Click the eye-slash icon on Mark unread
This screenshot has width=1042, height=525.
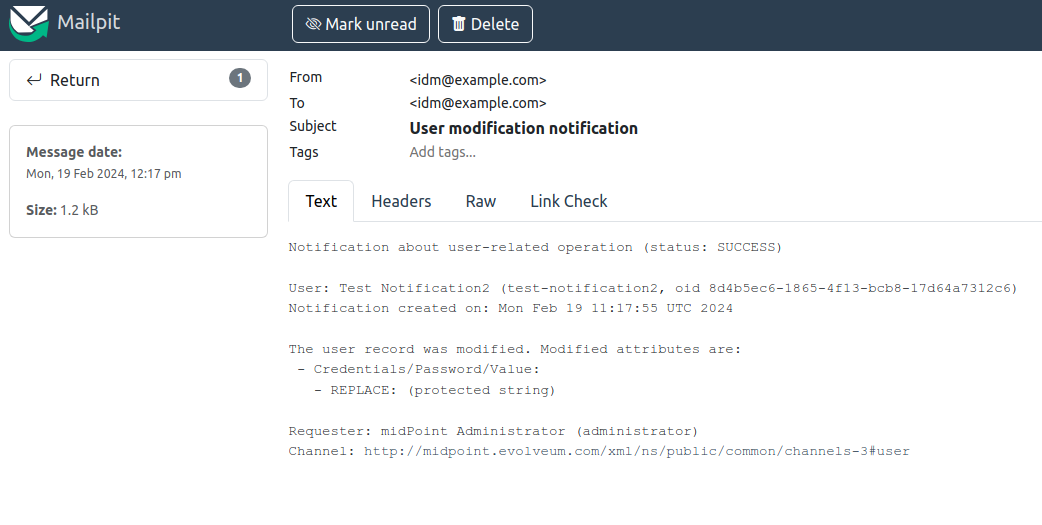tap(313, 24)
